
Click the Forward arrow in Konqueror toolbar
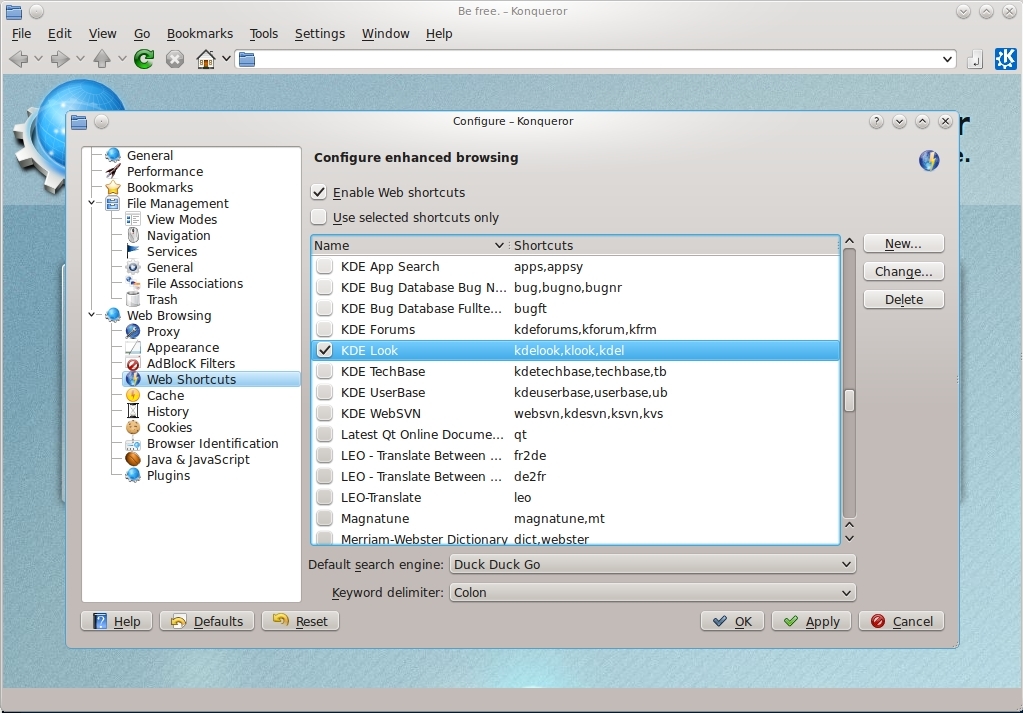60,59
